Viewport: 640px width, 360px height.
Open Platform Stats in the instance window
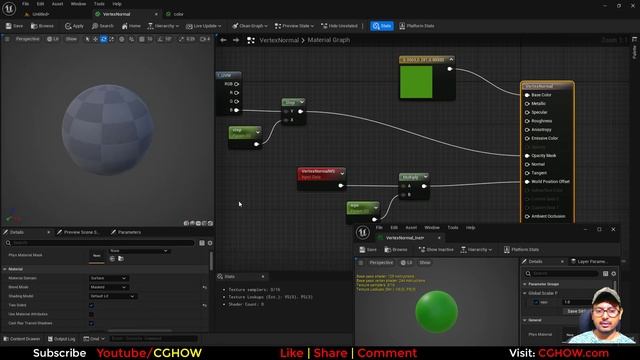521,249
